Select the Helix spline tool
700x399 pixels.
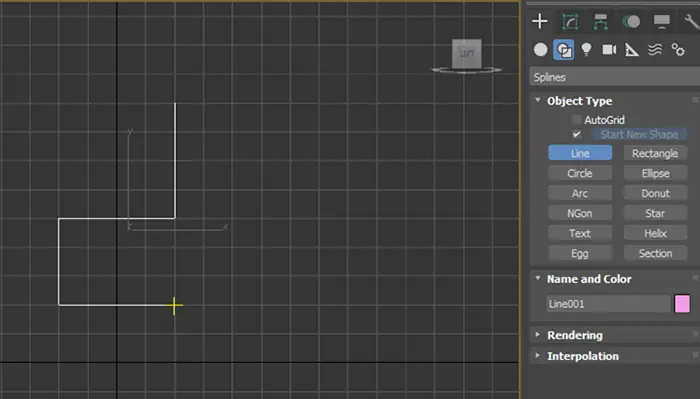[x=655, y=233]
